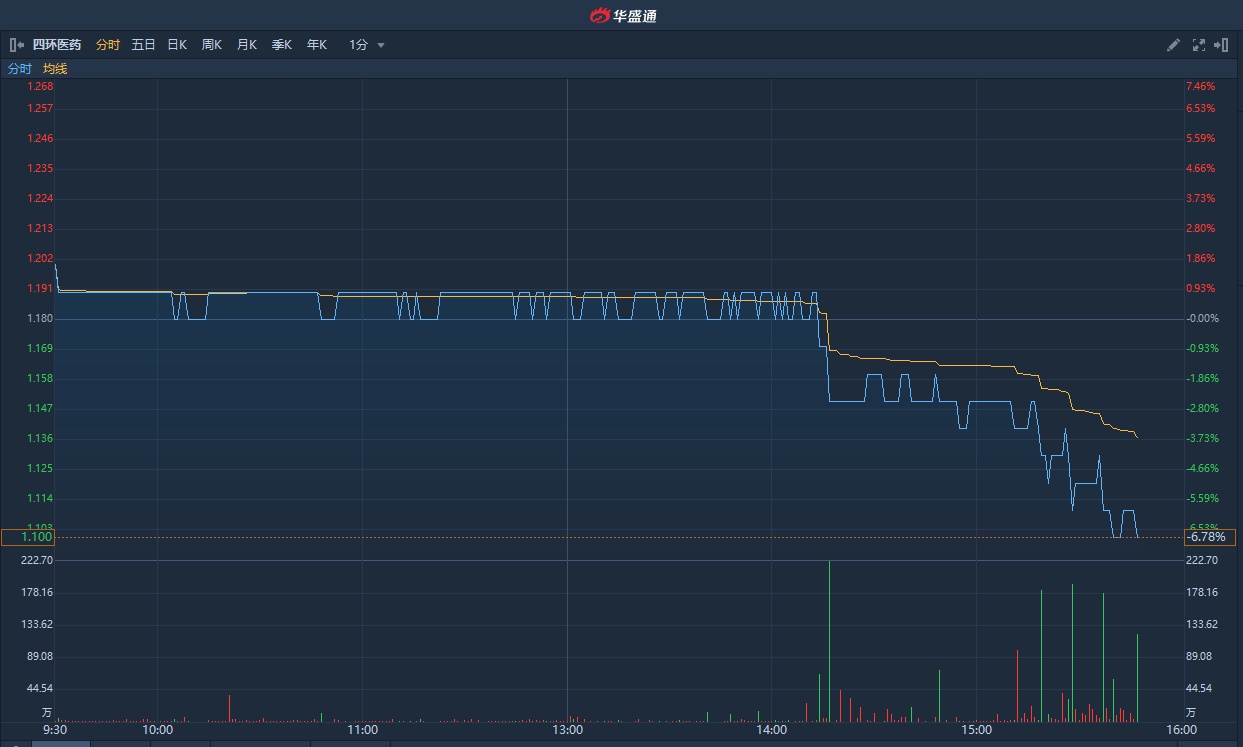Open the 1分 interval dropdown
Viewport: 1243px width, 747px height.
(366, 45)
